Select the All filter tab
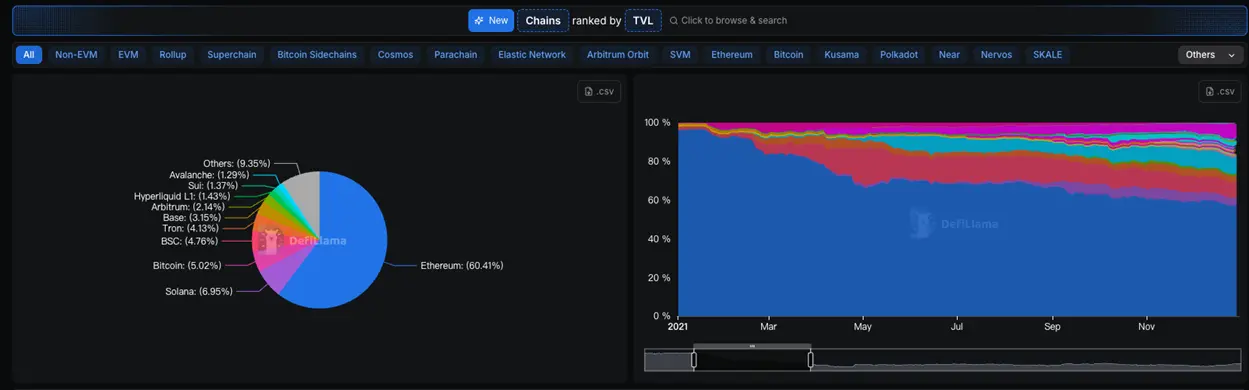This screenshot has height=390, width=1249. click(29, 55)
